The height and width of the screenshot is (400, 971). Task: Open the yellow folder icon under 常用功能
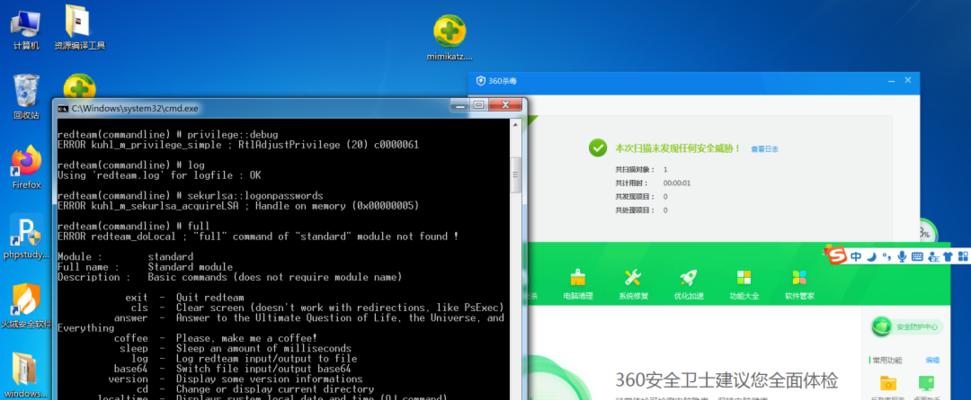[888, 384]
